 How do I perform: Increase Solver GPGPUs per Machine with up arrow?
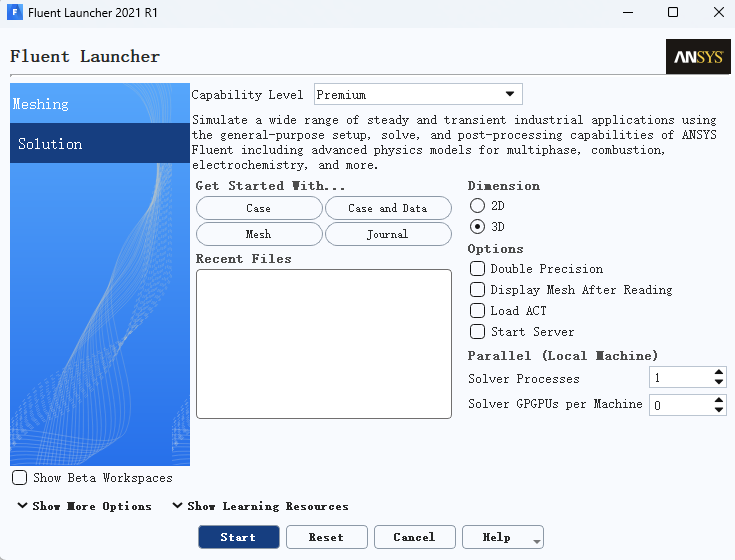pos(719,400)
